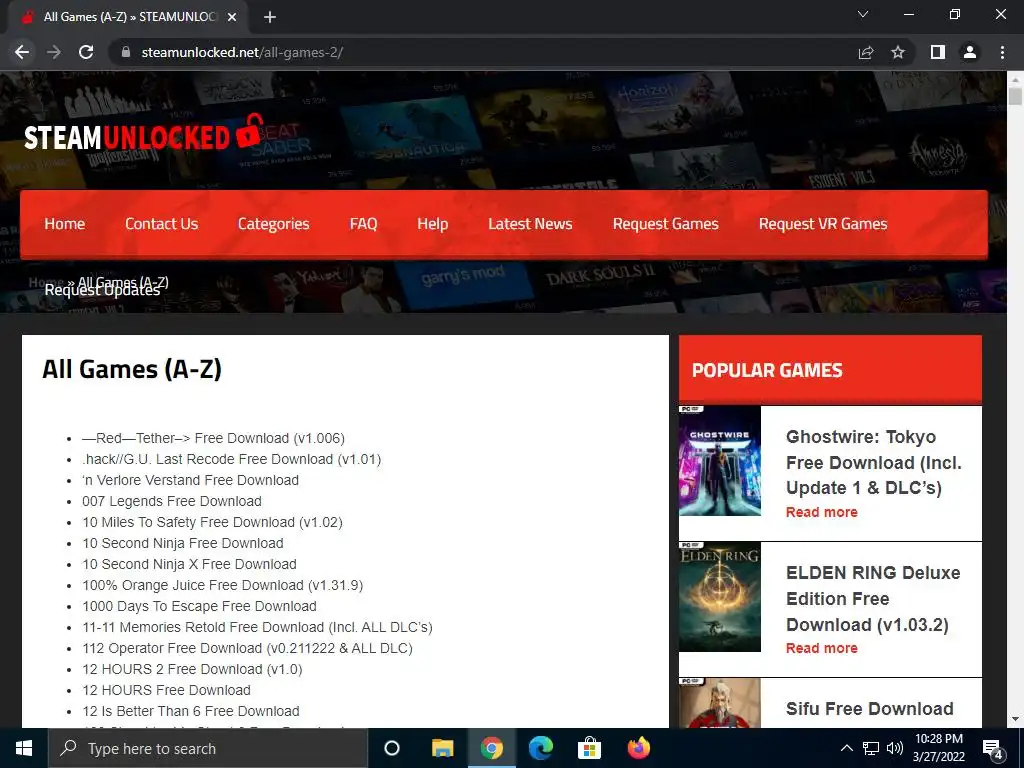Open Microsoft Store from taskbar
This screenshot has width=1024, height=768.
(590, 748)
